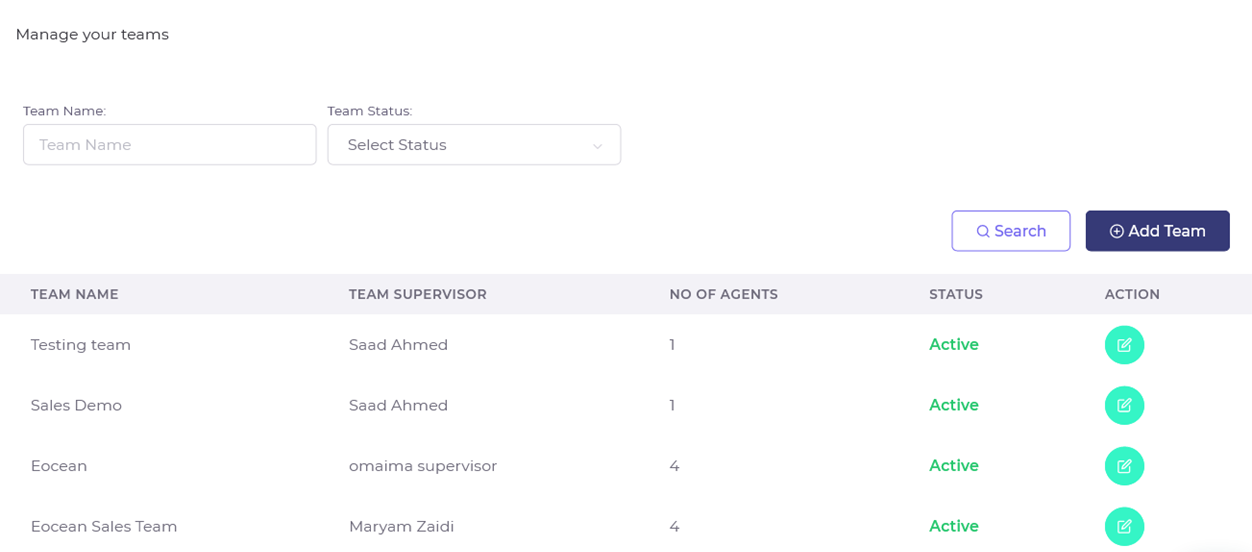
Task: Click the STATUS column header
Action: click(955, 294)
